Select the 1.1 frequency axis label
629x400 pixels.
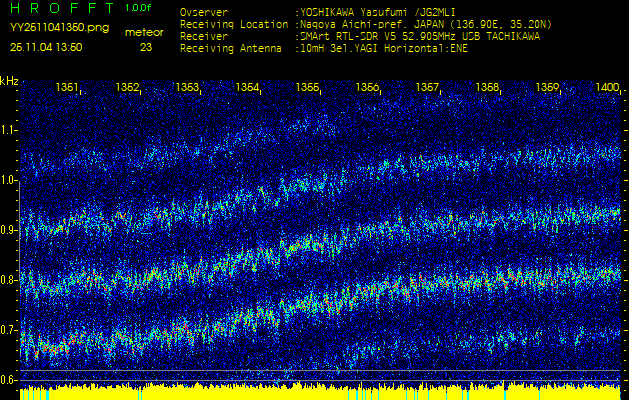(9, 130)
